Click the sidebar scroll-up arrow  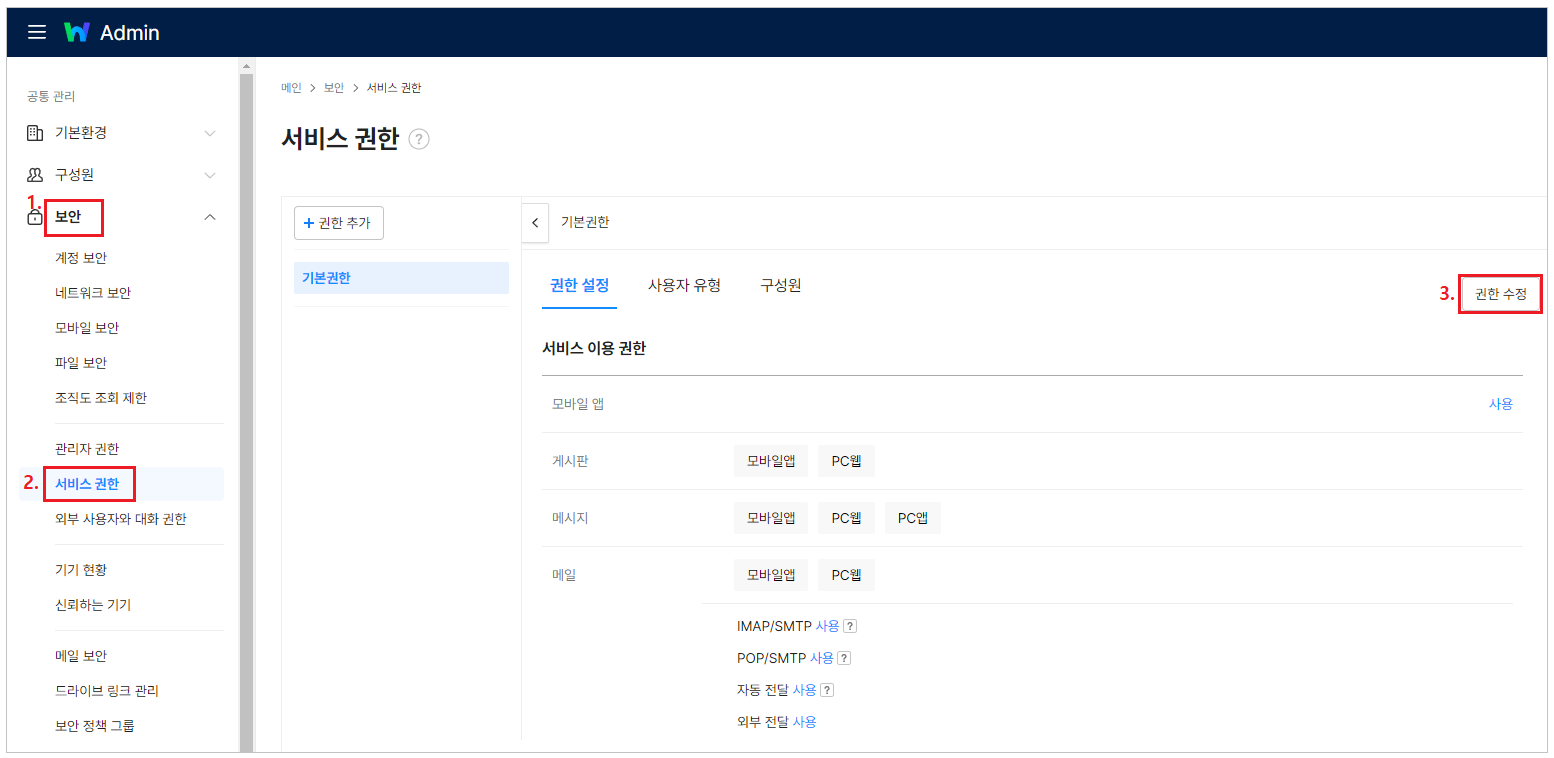246,66
